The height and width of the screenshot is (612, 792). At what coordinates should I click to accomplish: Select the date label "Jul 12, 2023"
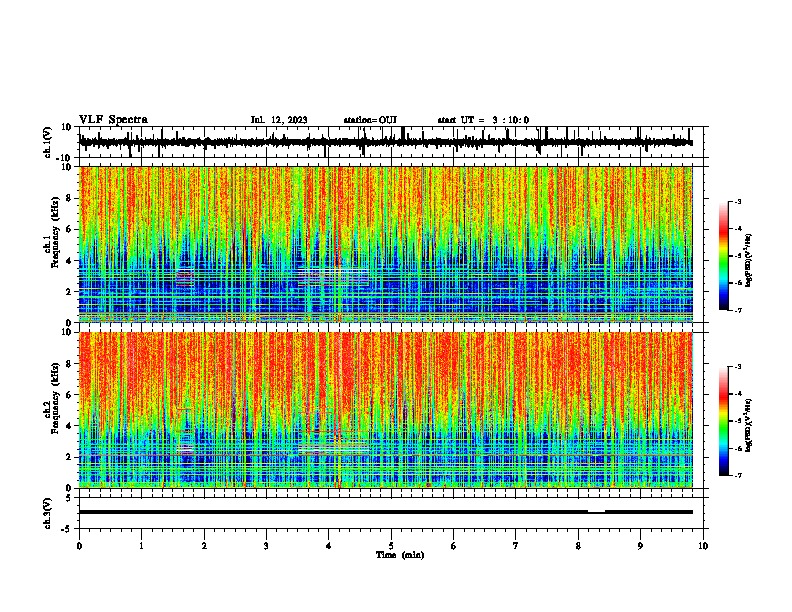coord(279,120)
